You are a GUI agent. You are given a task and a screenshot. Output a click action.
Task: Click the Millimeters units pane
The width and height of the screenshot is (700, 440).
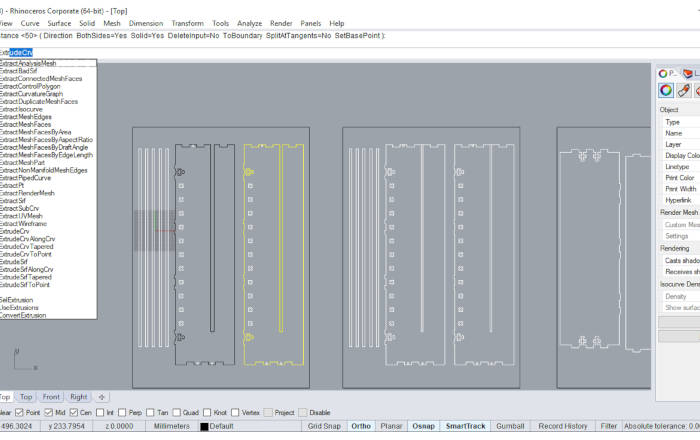click(171, 426)
